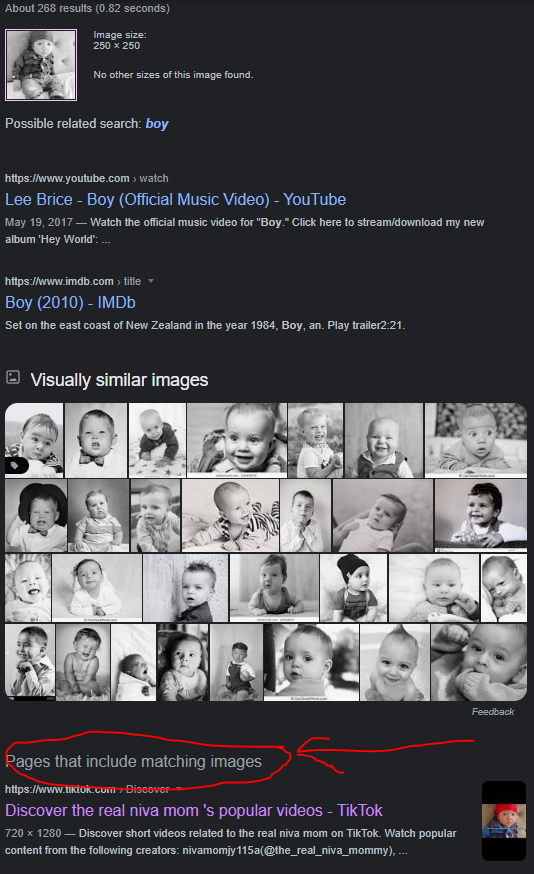This screenshot has width=534, height=874.
Task: Select the baby chewing hand thumbnail, bottom row
Action: (x=479, y=662)
